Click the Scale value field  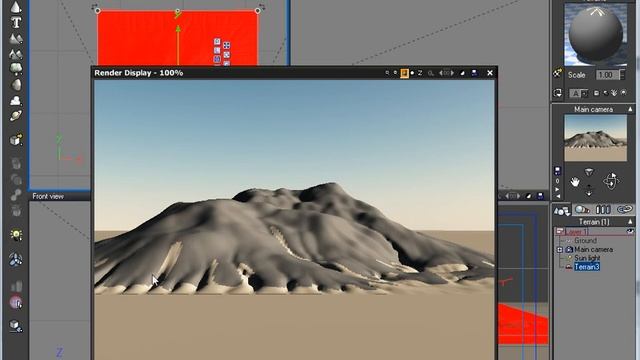(x=607, y=75)
